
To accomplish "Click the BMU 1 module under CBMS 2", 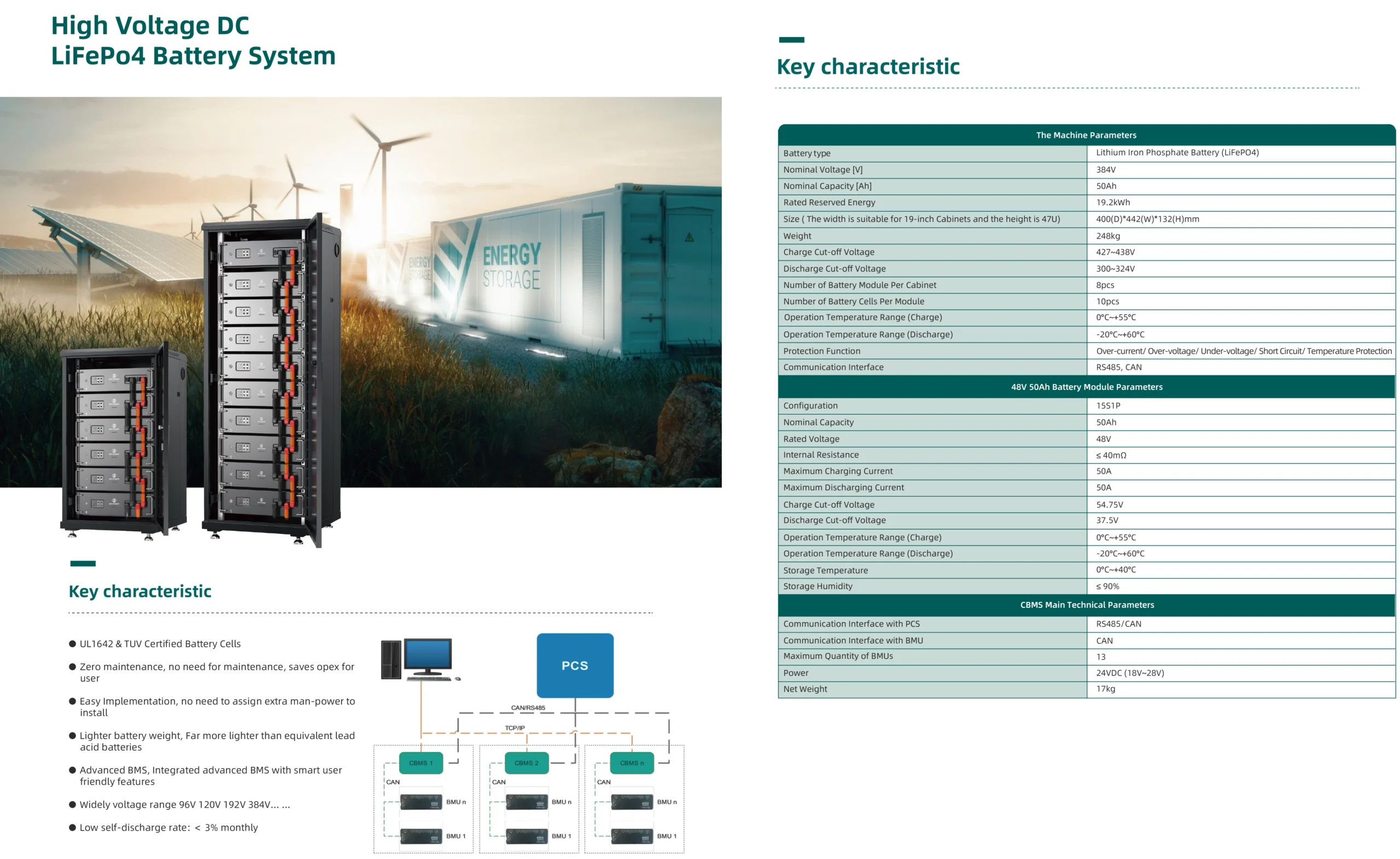I will pos(527,835).
